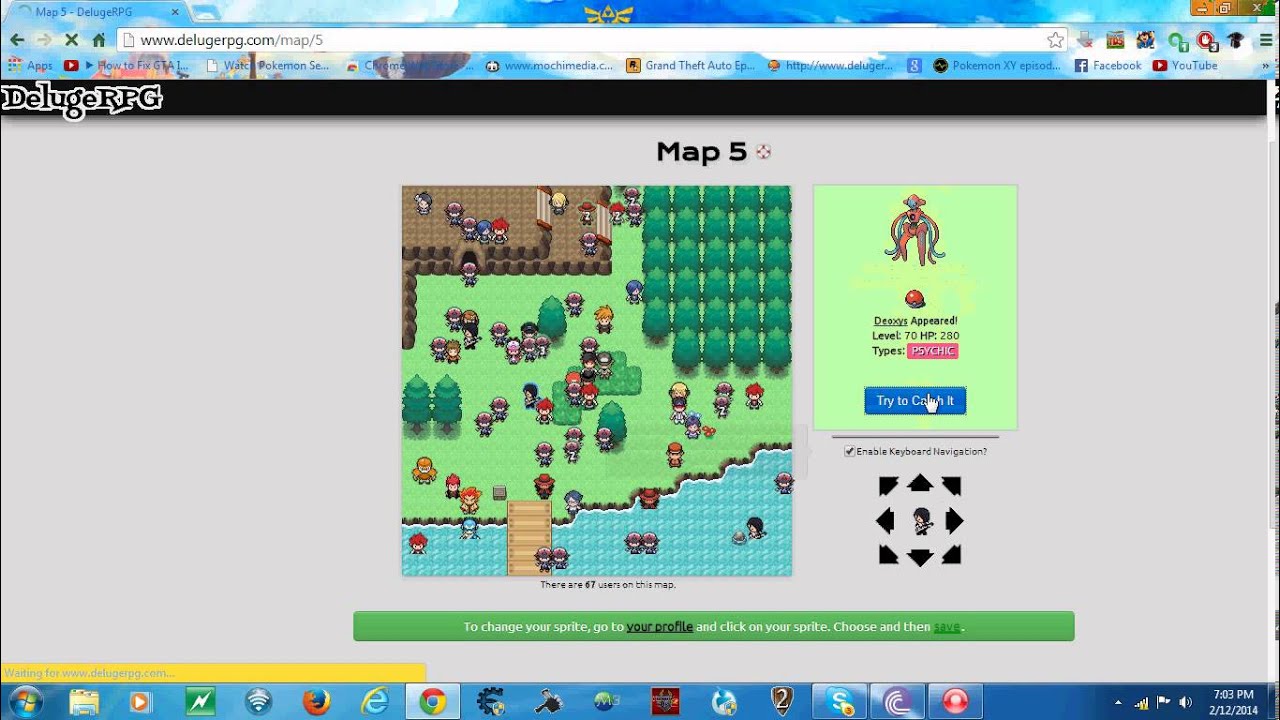Open the Facebook bookmark

(1108, 65)
